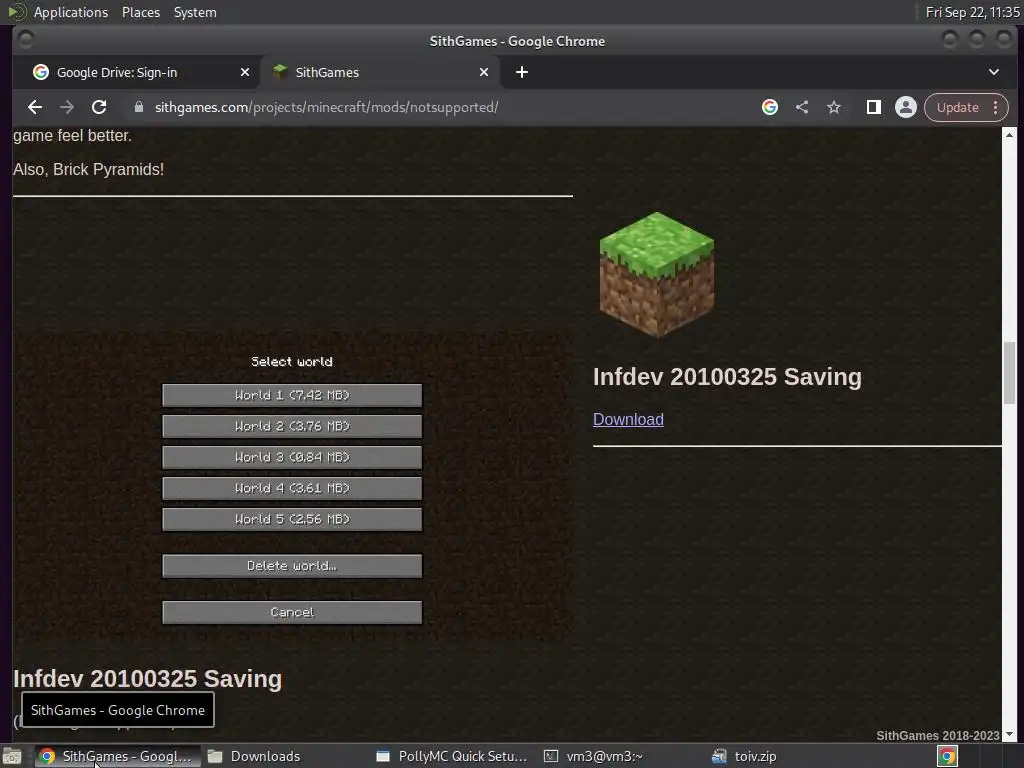Viewport: 1024px width, 768px height.
Task: Click the Download link for Infdev Saving
Action: [x=628, y=419]
